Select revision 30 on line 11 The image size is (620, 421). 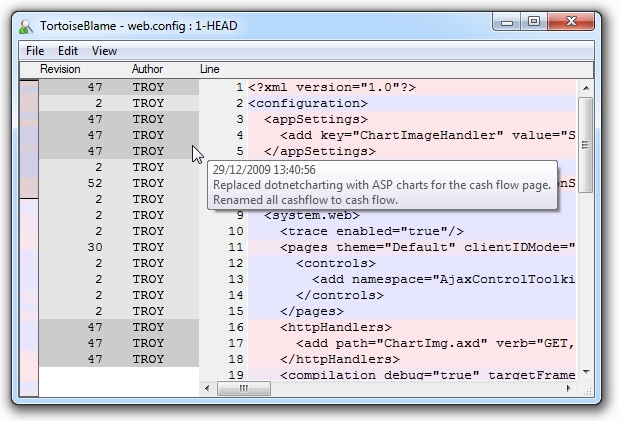(x=95, y=247)
